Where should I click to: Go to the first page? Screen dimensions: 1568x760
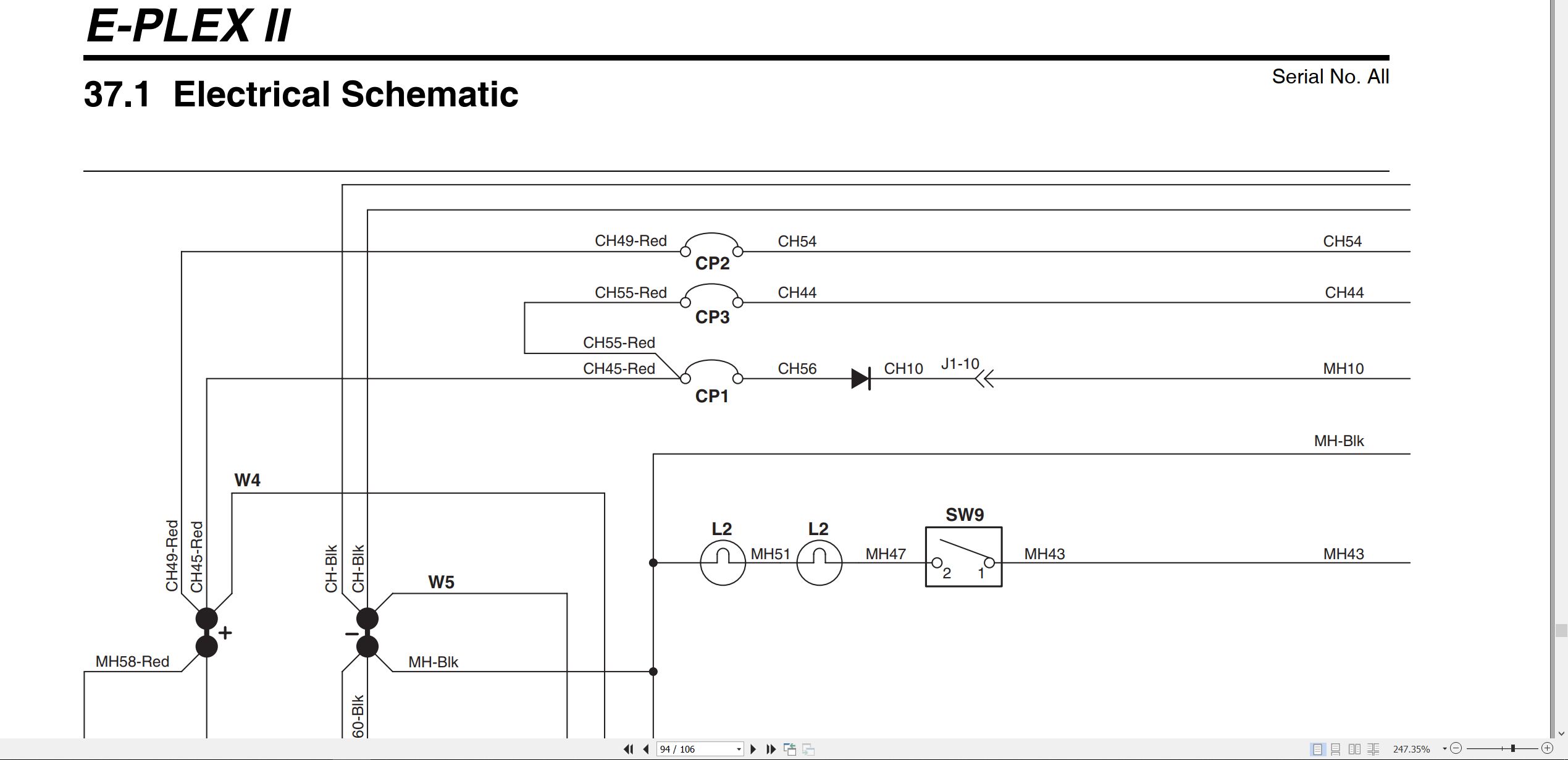pyautogui.click(x=628, y=749)
